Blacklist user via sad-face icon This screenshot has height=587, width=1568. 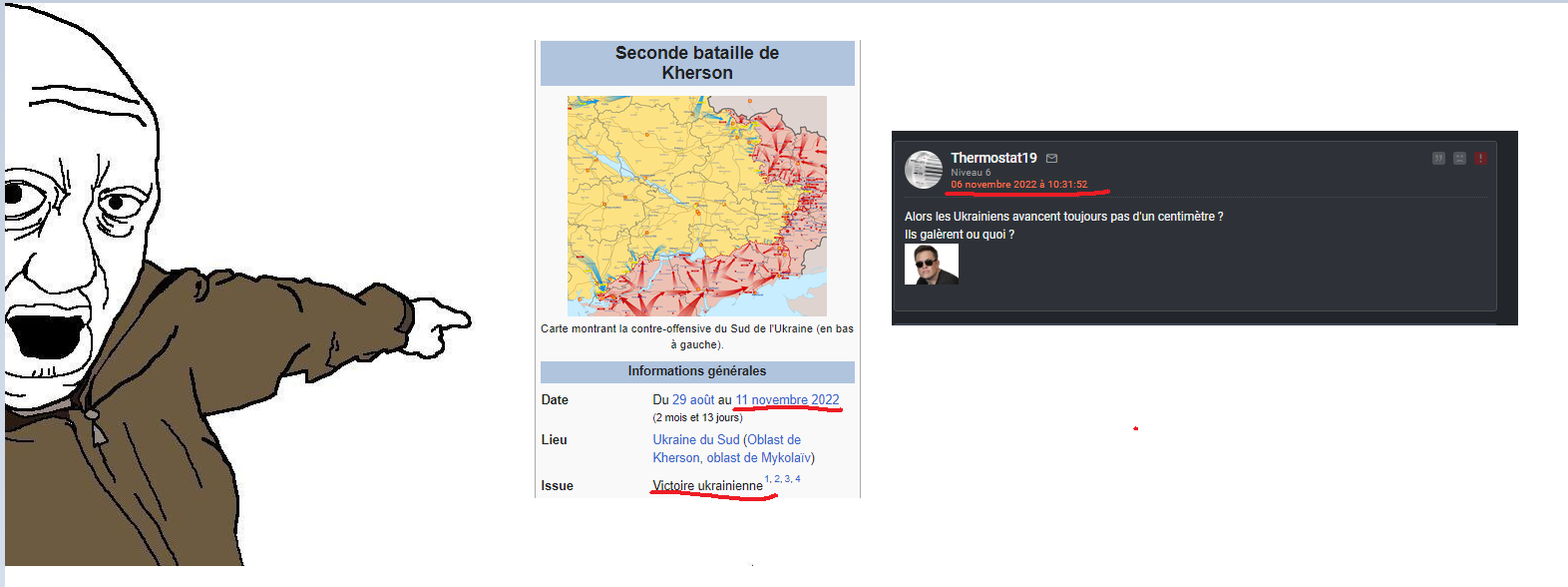[1459, 158]
